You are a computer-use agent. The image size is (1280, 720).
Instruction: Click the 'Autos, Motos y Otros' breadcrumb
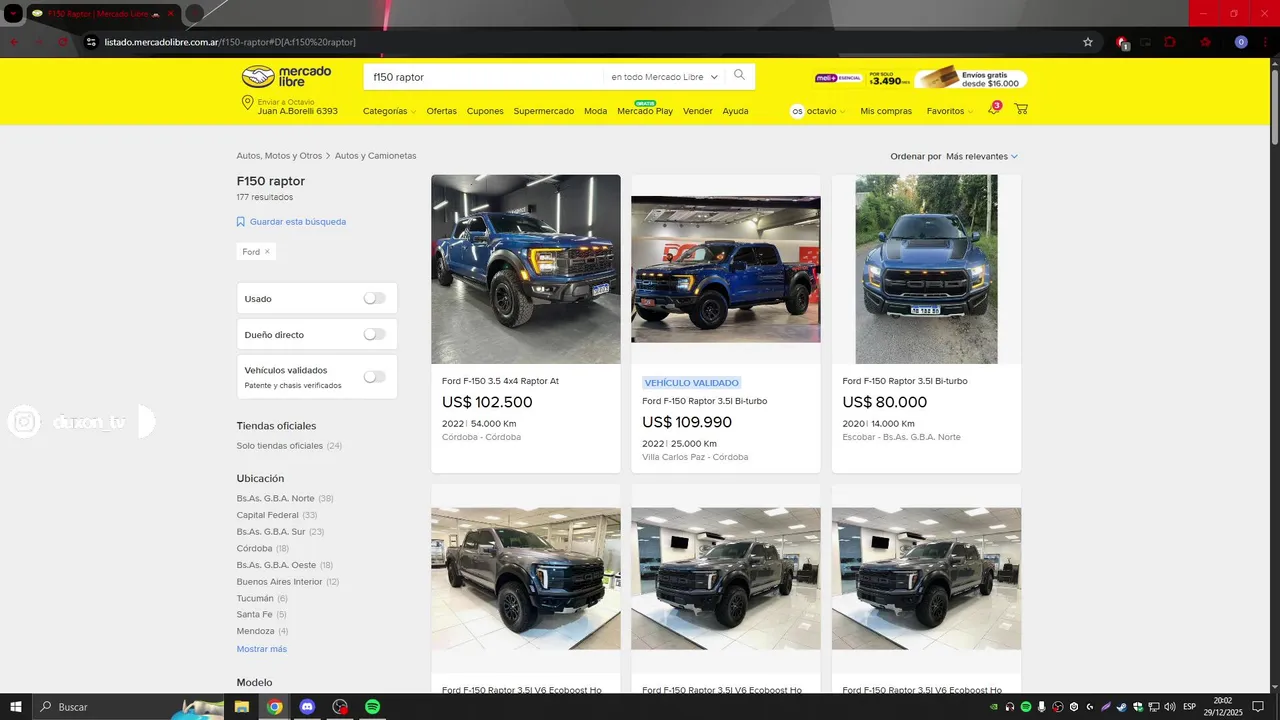279,156
